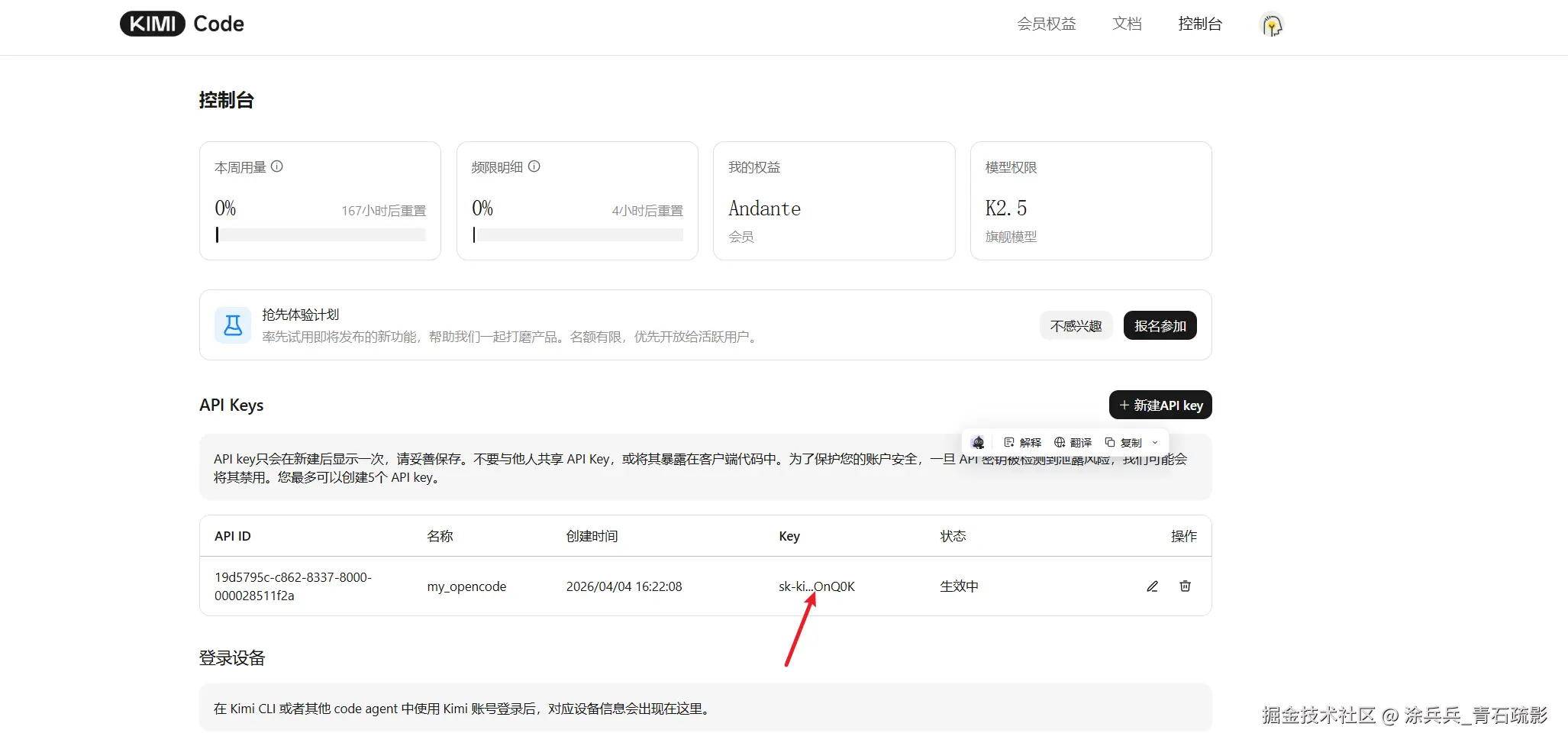The width and height of the screenshot is (1568, 746).
Task: Delete the my_opencode API key
Action: point(1185,586)
